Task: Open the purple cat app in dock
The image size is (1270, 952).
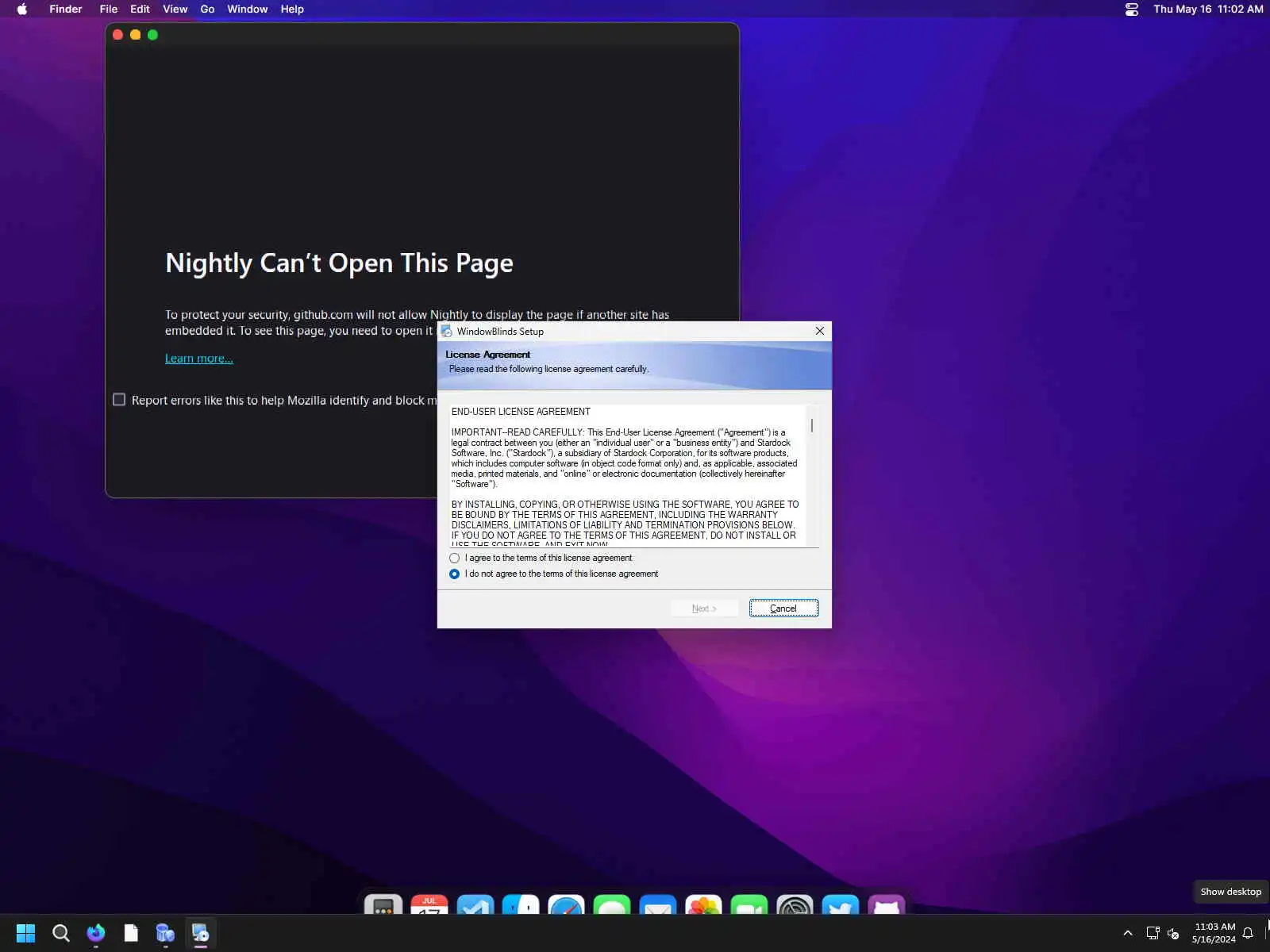Action: point(886,904)
